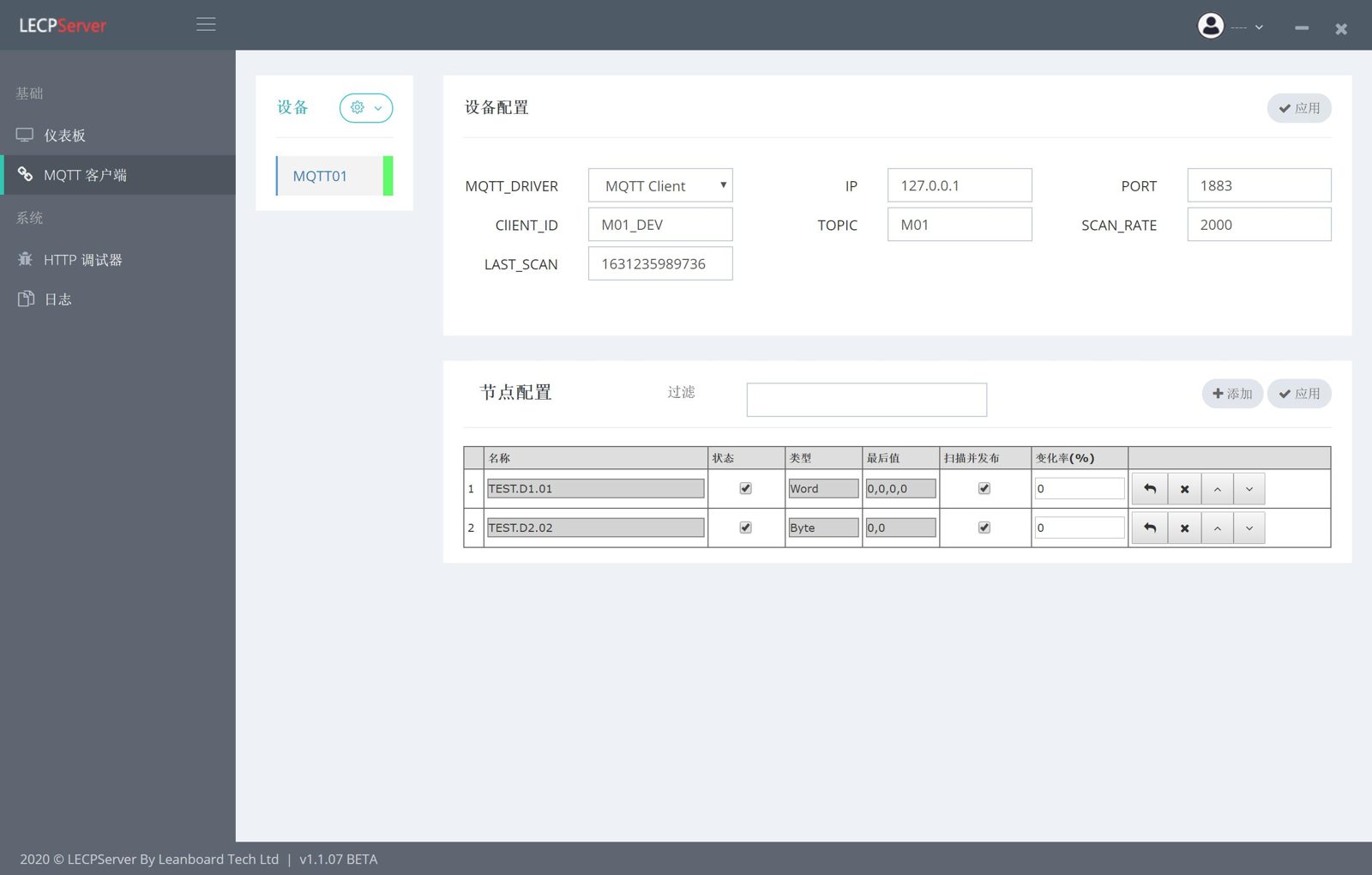1372x875 pixels.
Task: Move TEST.D2.02 down with the arrow icon
Action: (x=1249, y=528)
